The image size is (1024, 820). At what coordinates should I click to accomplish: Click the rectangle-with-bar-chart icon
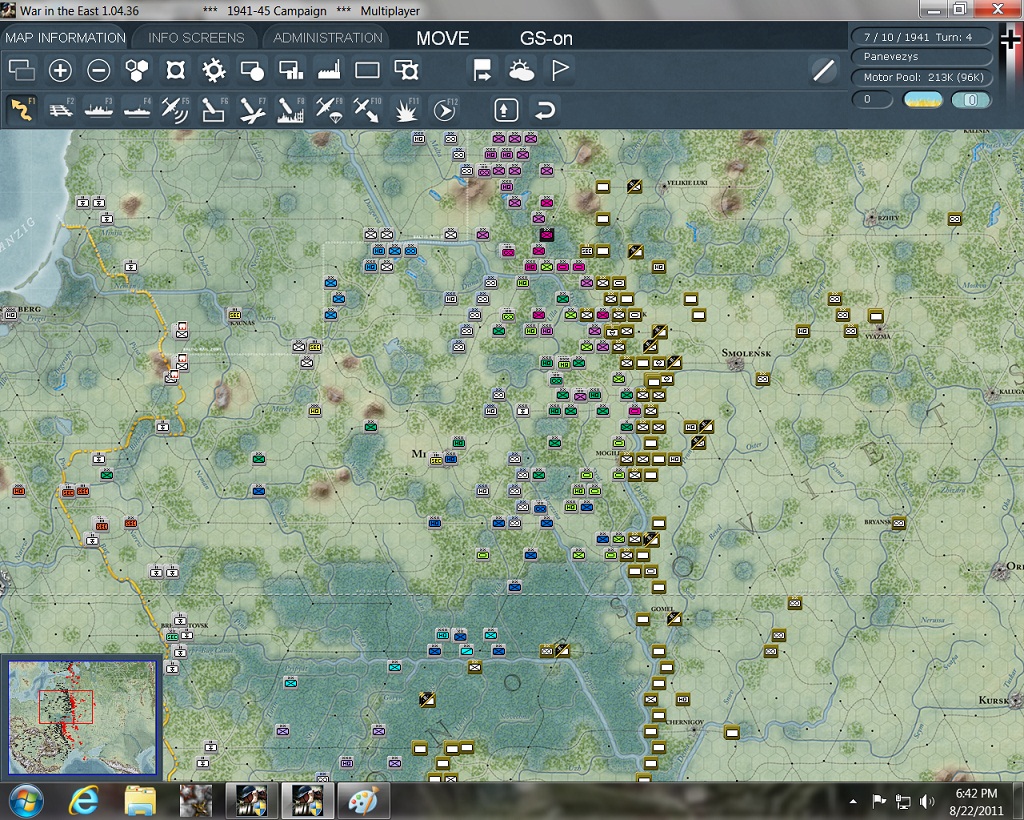[291, 70]
